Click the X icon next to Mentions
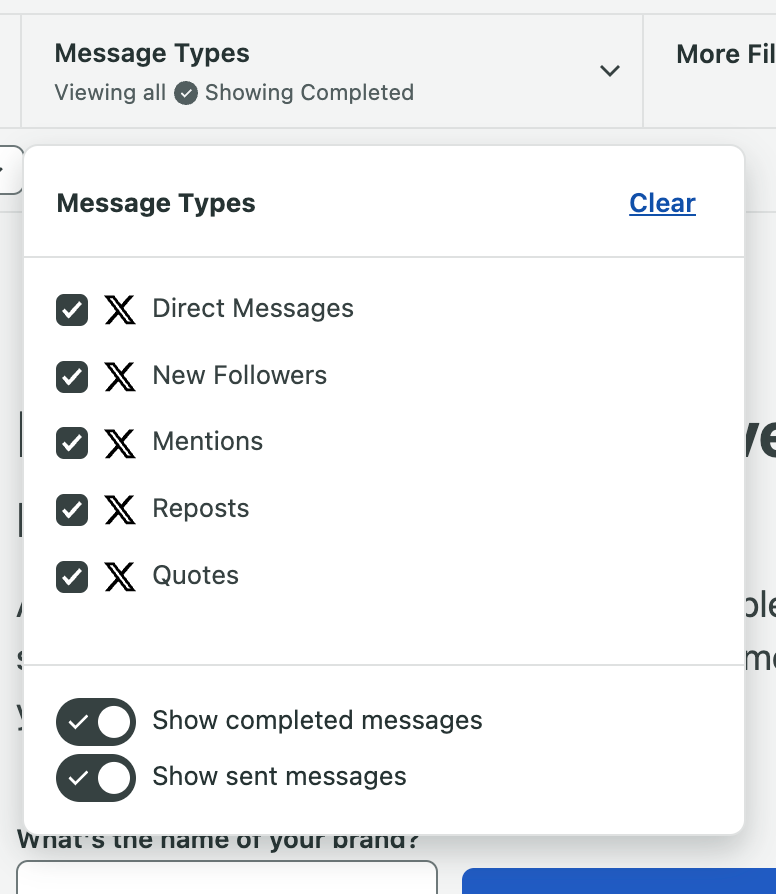Image resolution: width=776 pixels, height=894 pixels. pyautogui.click(x=120, y=443)
